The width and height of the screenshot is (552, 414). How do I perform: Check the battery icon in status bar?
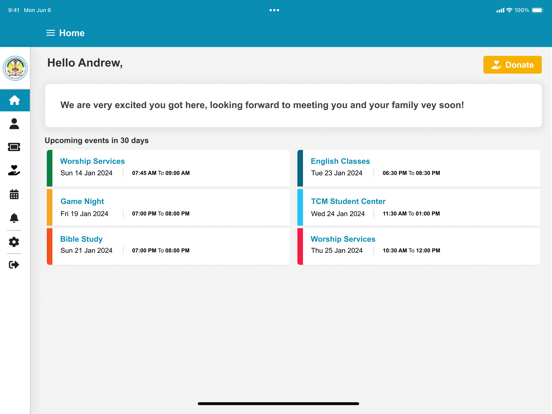pos(537,10)
